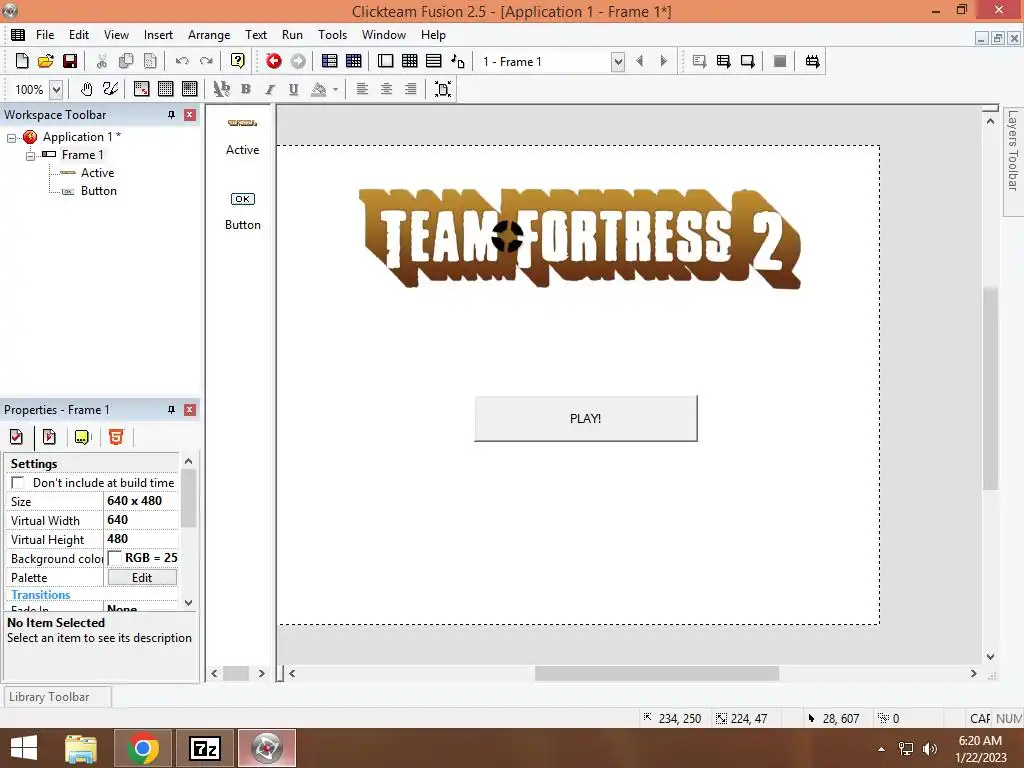Screen dimensions: 1024x768
Task: Open the contents help icon
Action: [x=238, y=61]
